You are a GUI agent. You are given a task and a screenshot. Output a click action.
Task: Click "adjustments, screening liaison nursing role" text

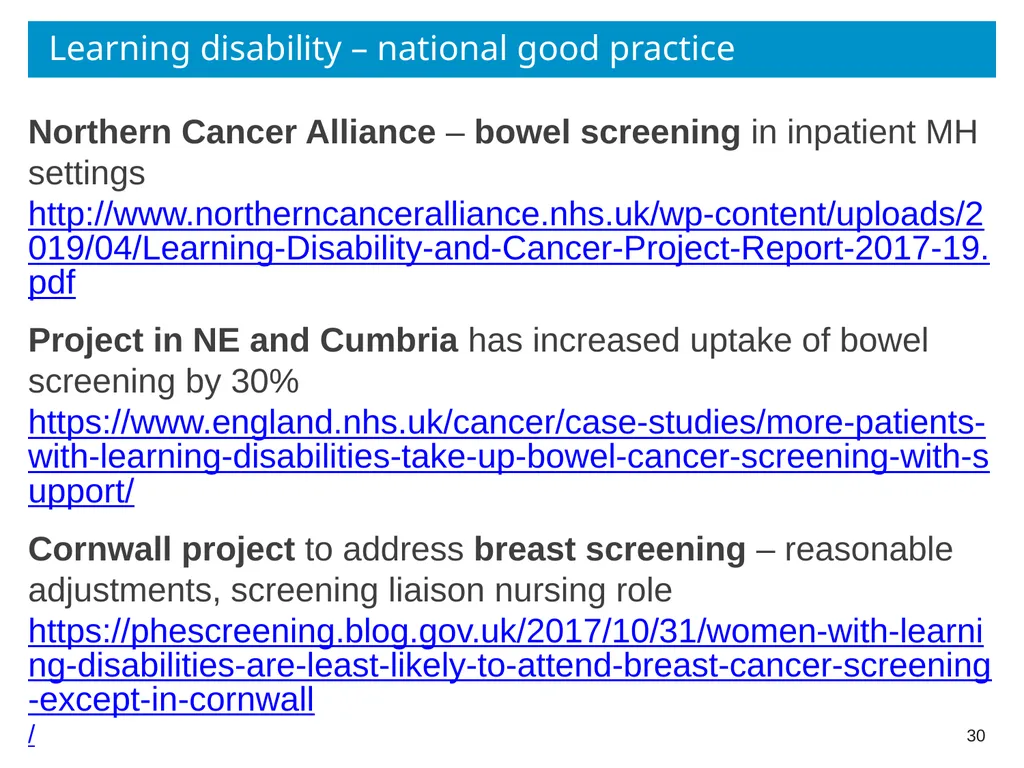(350, 591)
